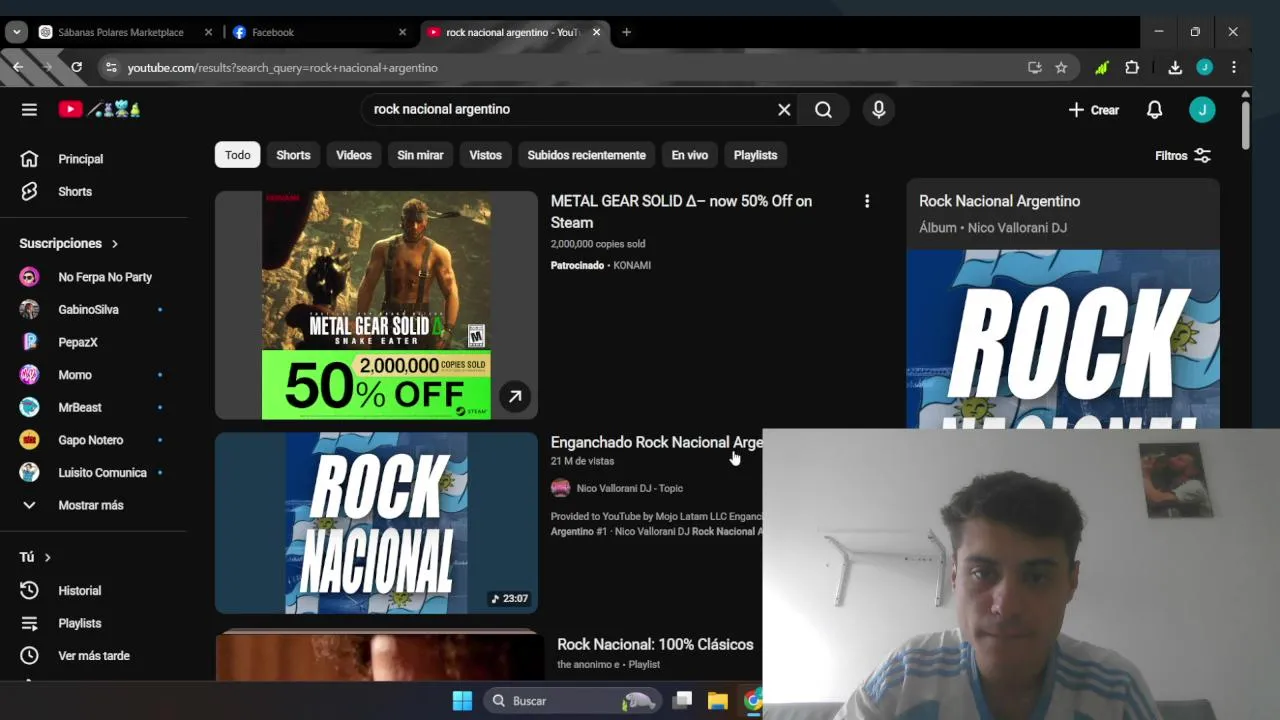Open the Chrome tab search dropdown

click(16, 32)
